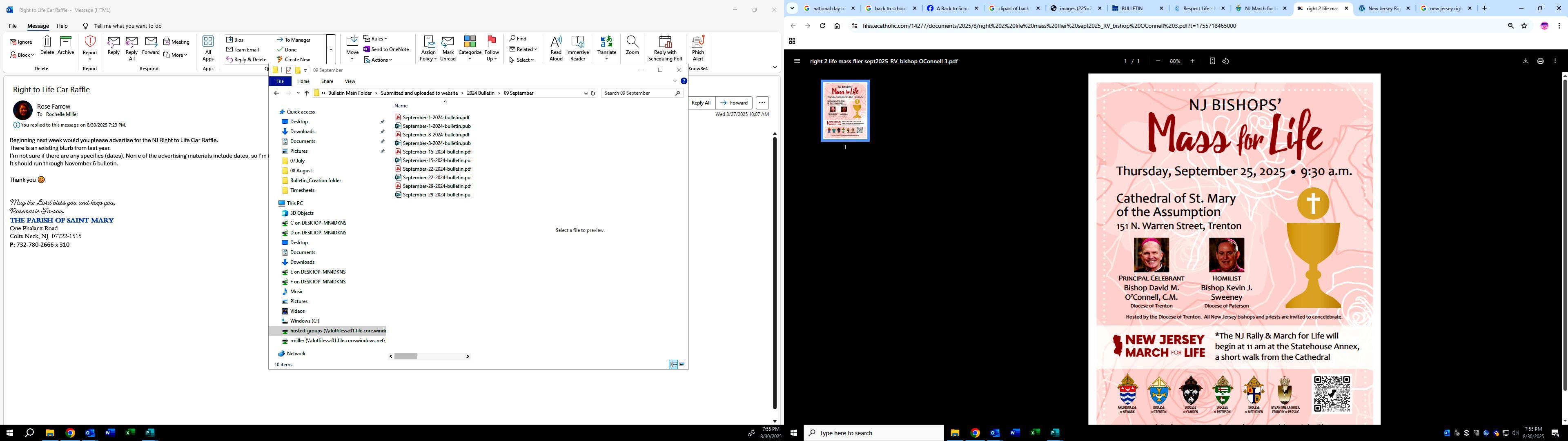
Task: Print the PDF document
Action: (x=1540, y=61)
